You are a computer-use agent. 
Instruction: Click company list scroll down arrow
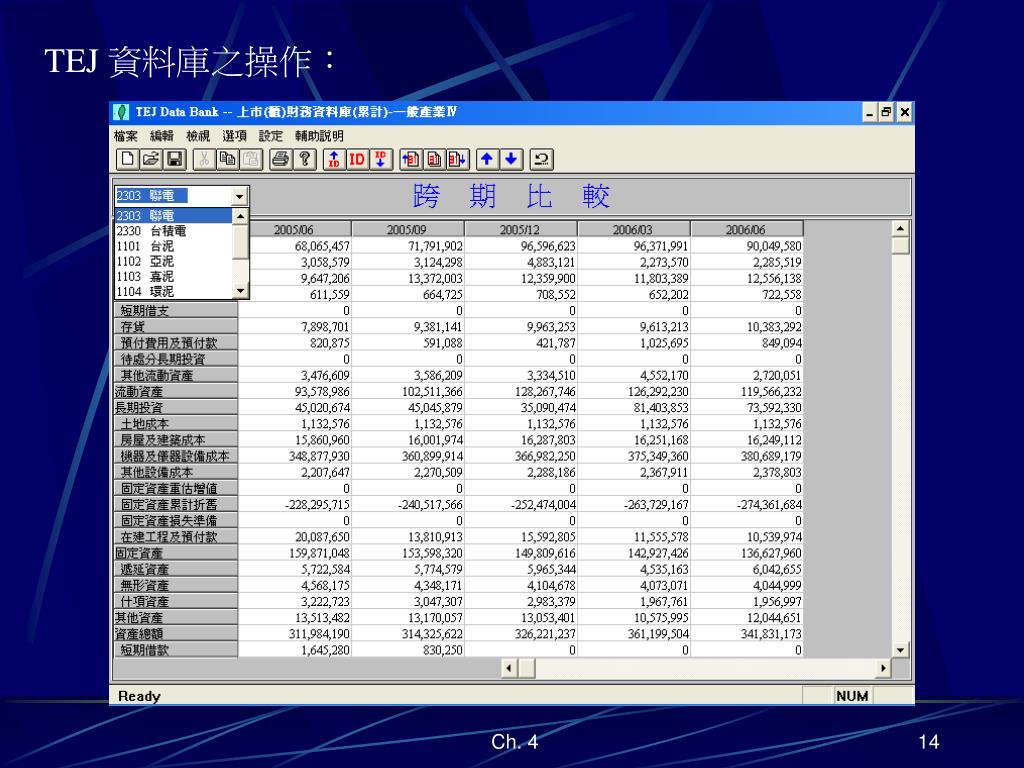(240, 291)
